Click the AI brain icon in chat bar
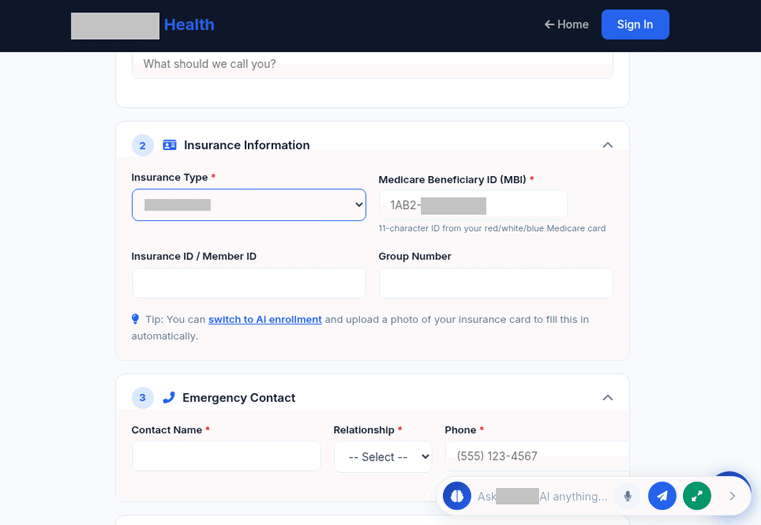The width and height of the screenshot is (761, 525). (x=457, y=496)
